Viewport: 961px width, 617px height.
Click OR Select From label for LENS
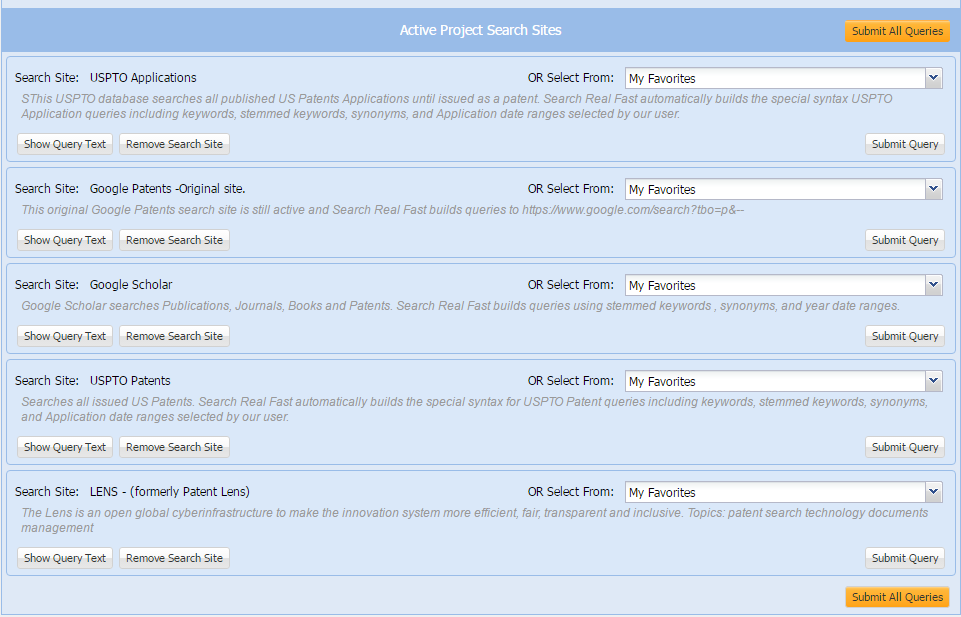click(571, 491)
